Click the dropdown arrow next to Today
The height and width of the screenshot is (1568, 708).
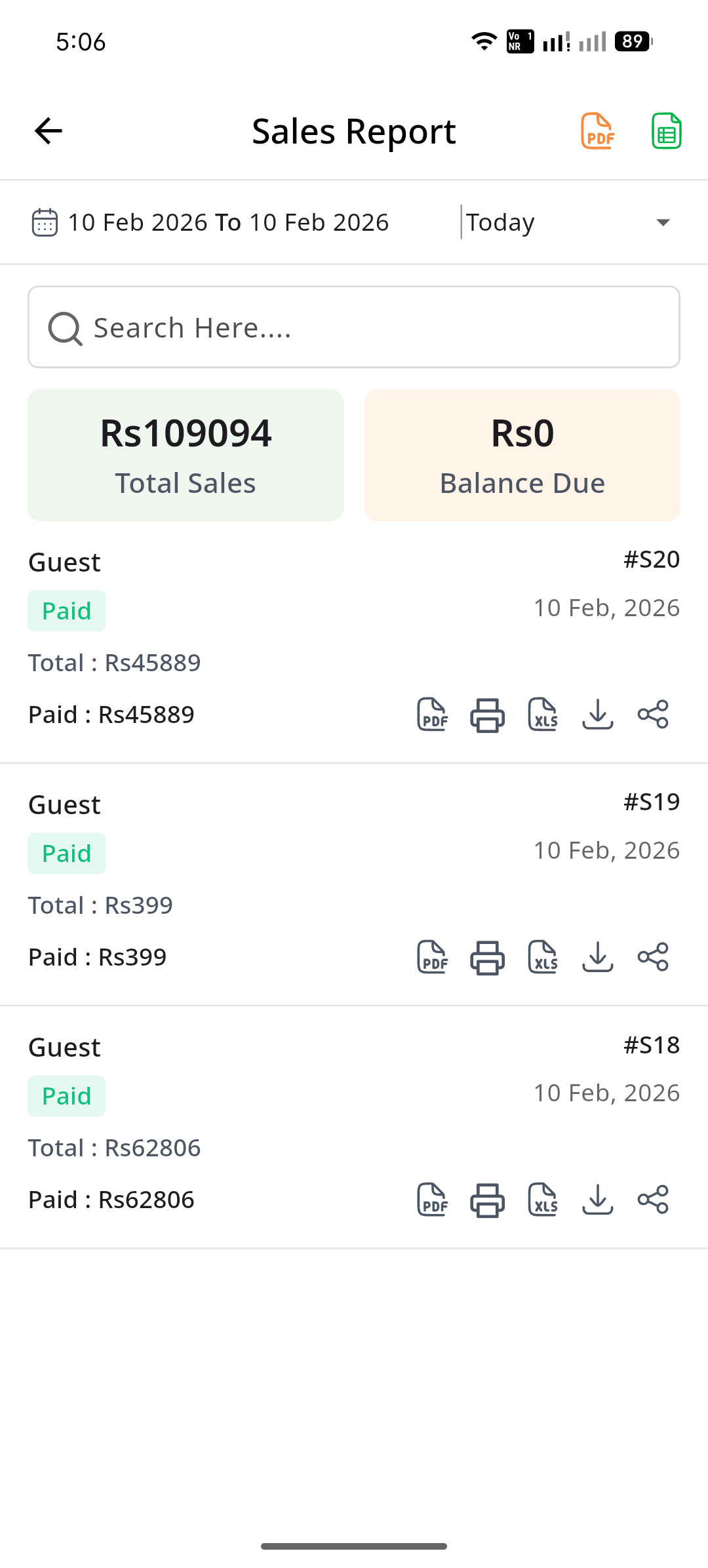pyautogui.click(x=663, y=222)
